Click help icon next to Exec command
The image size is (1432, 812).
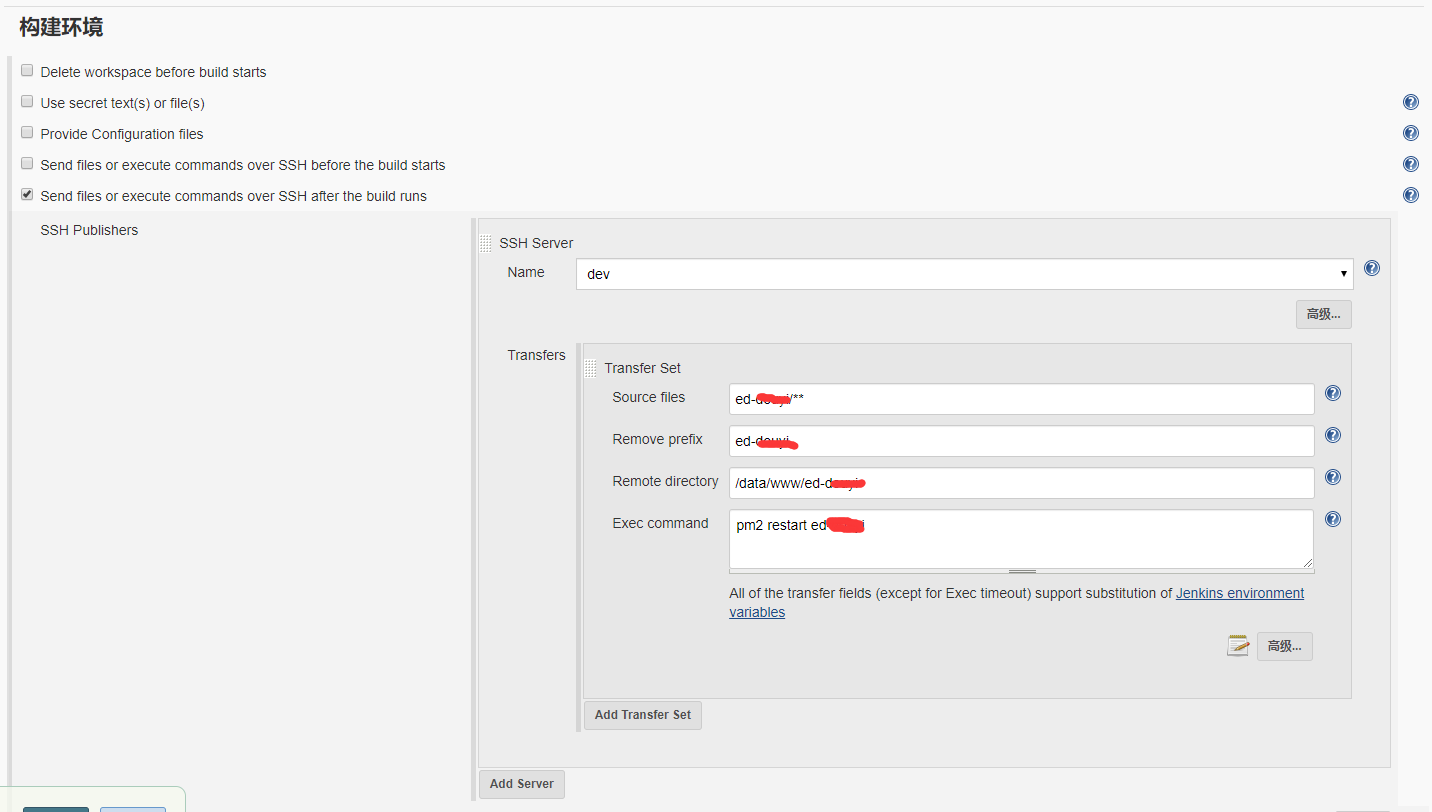(x=1332, y=519)
